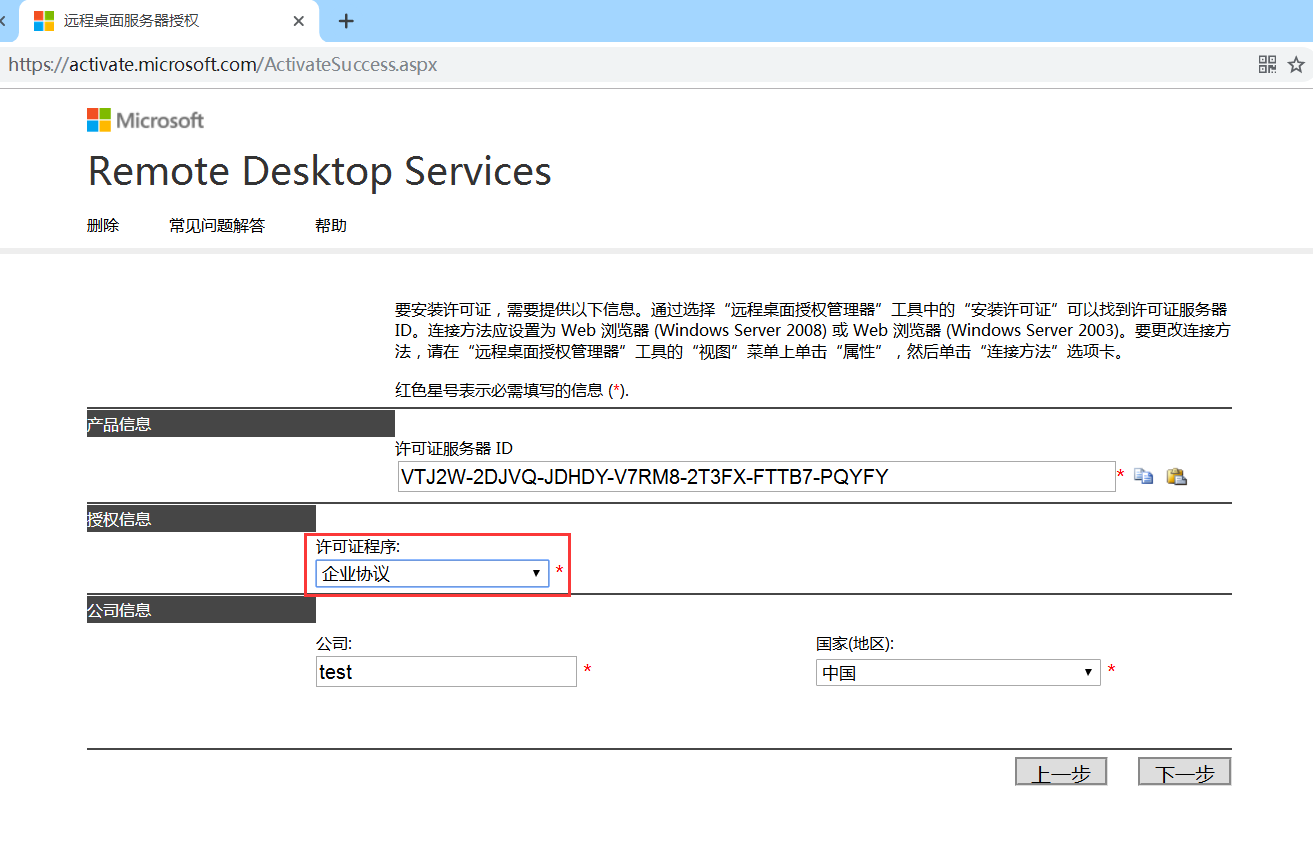Open the QR code icon in the address bar
Image resolution: width=1313 pixels, height=854 pixels.
click(1266, 64)
